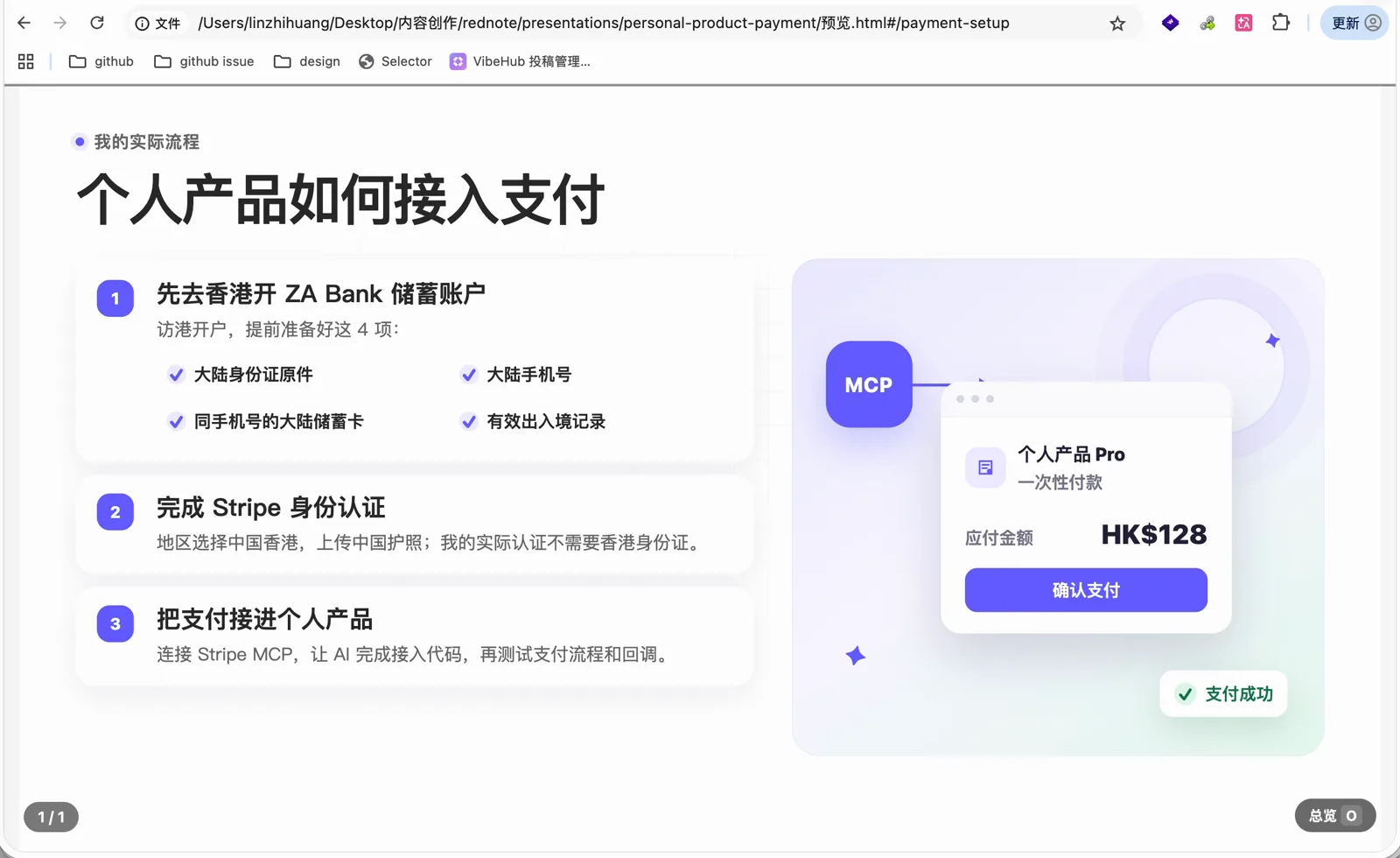This screenshot has height=858, width=1400.
Task: Open the design bookmark folder
Action: [307, 61]
